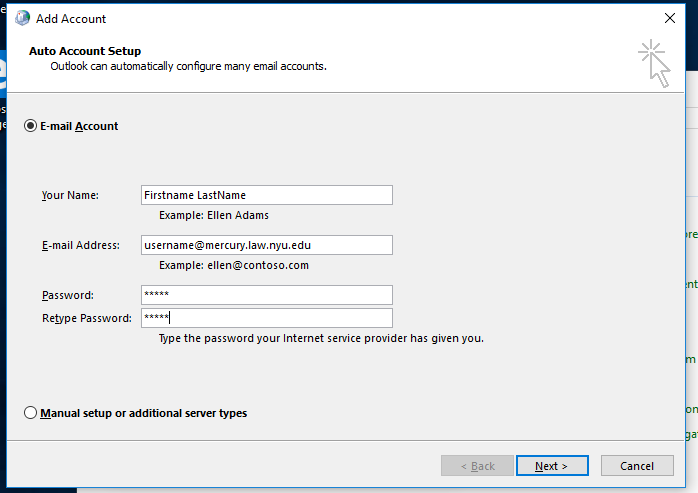Click the Internet service provider password hint
The image size is (698, 493).
[321, 338]
